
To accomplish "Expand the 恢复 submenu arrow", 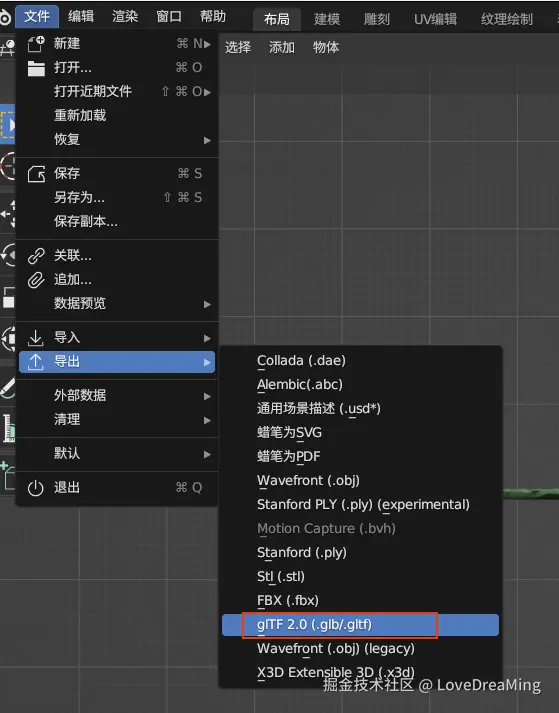I will coord(207,140).
